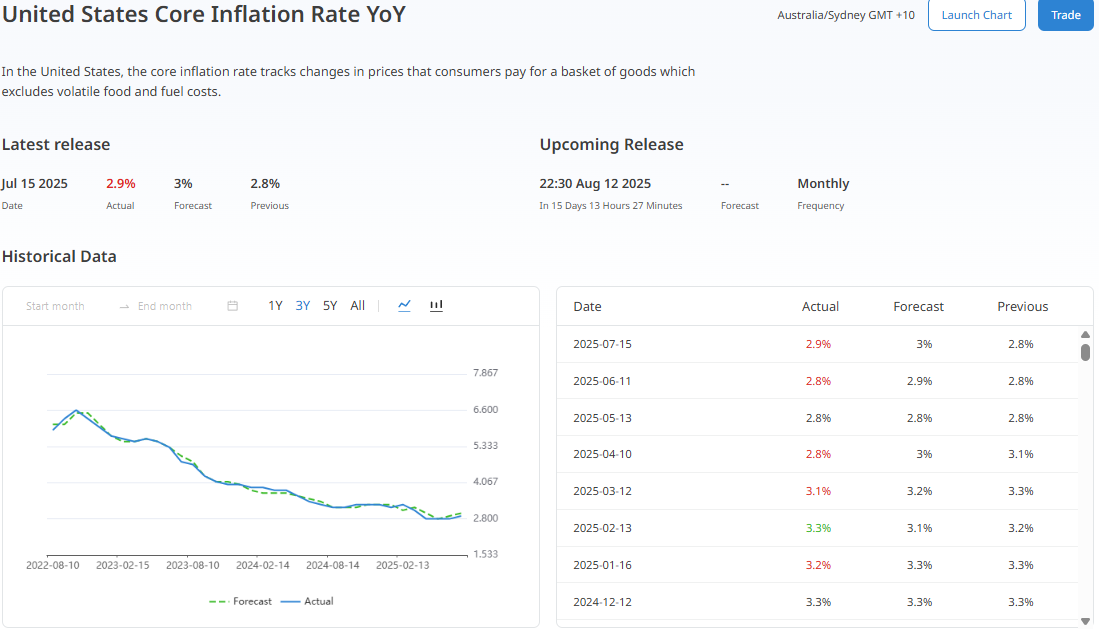Click the 2025-02-13 chart axis label
This screenshot has height=639, width=1099.
pyautogui.click(x=402, y=565)
